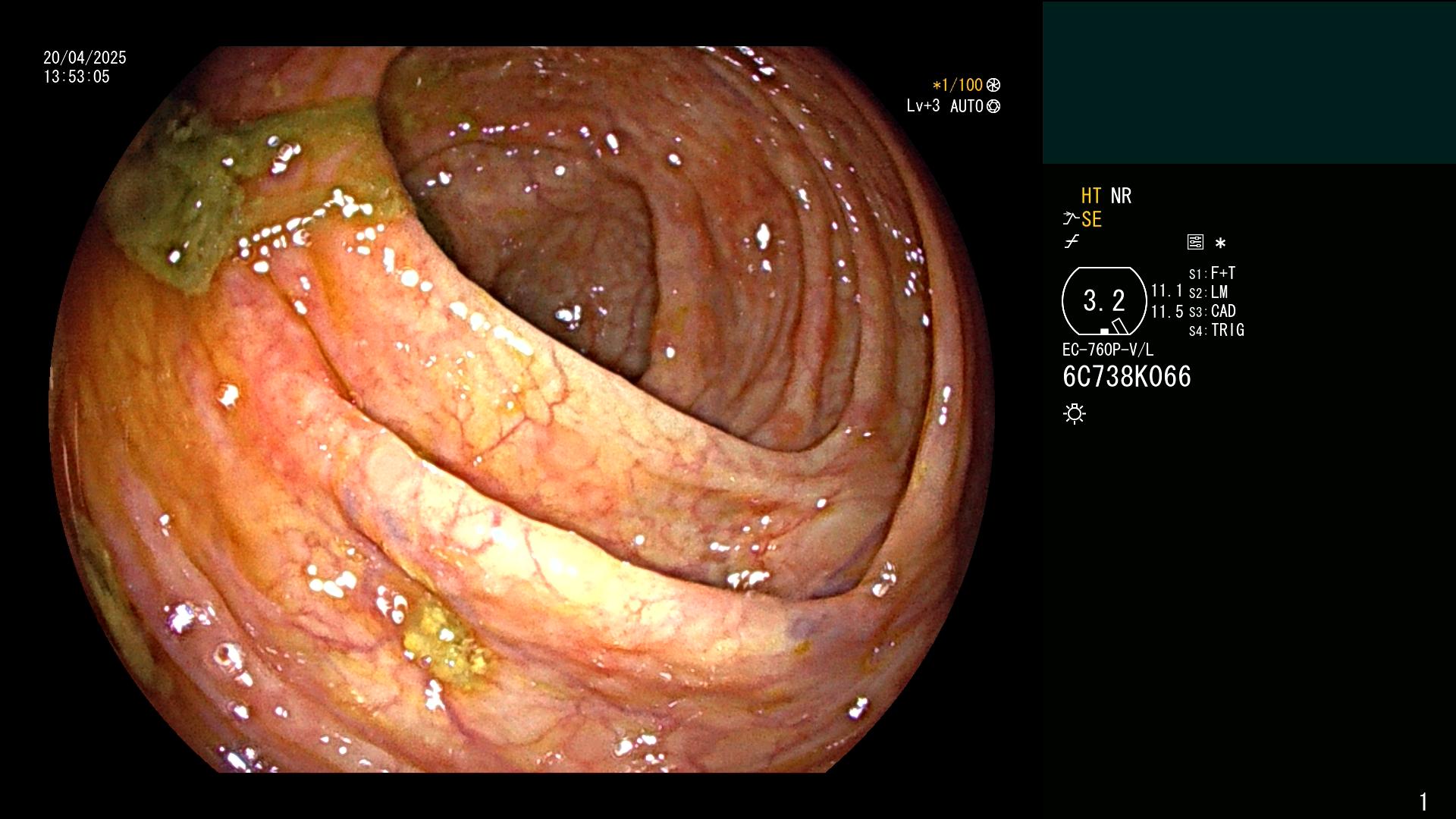Click the light source lamp icon
This screenshot has width=1456, height=819.
(1075, 413)
